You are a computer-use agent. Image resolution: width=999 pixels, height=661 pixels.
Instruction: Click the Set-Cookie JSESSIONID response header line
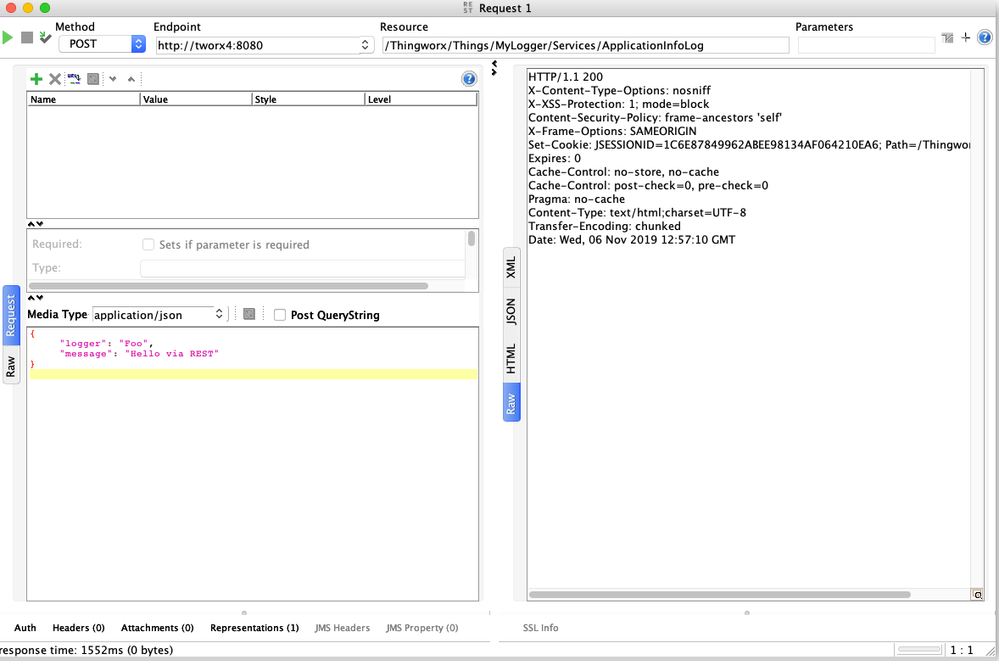click(x=749, y=145)
